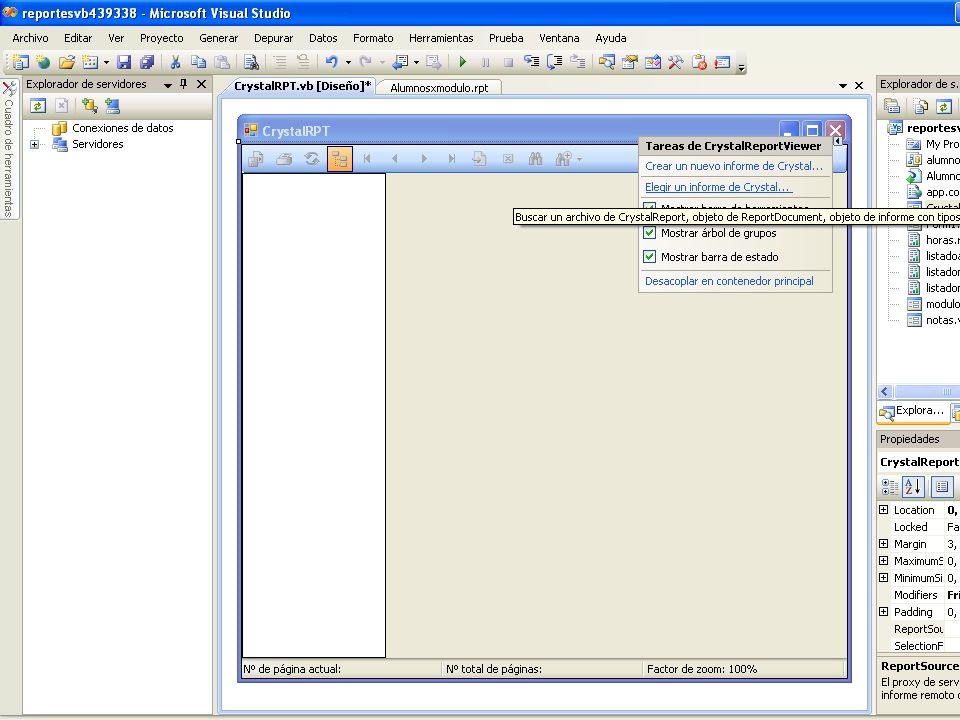This screenshot has height=720, width=960.
Task: Open the Formato menu
Action: coord(373,38)
